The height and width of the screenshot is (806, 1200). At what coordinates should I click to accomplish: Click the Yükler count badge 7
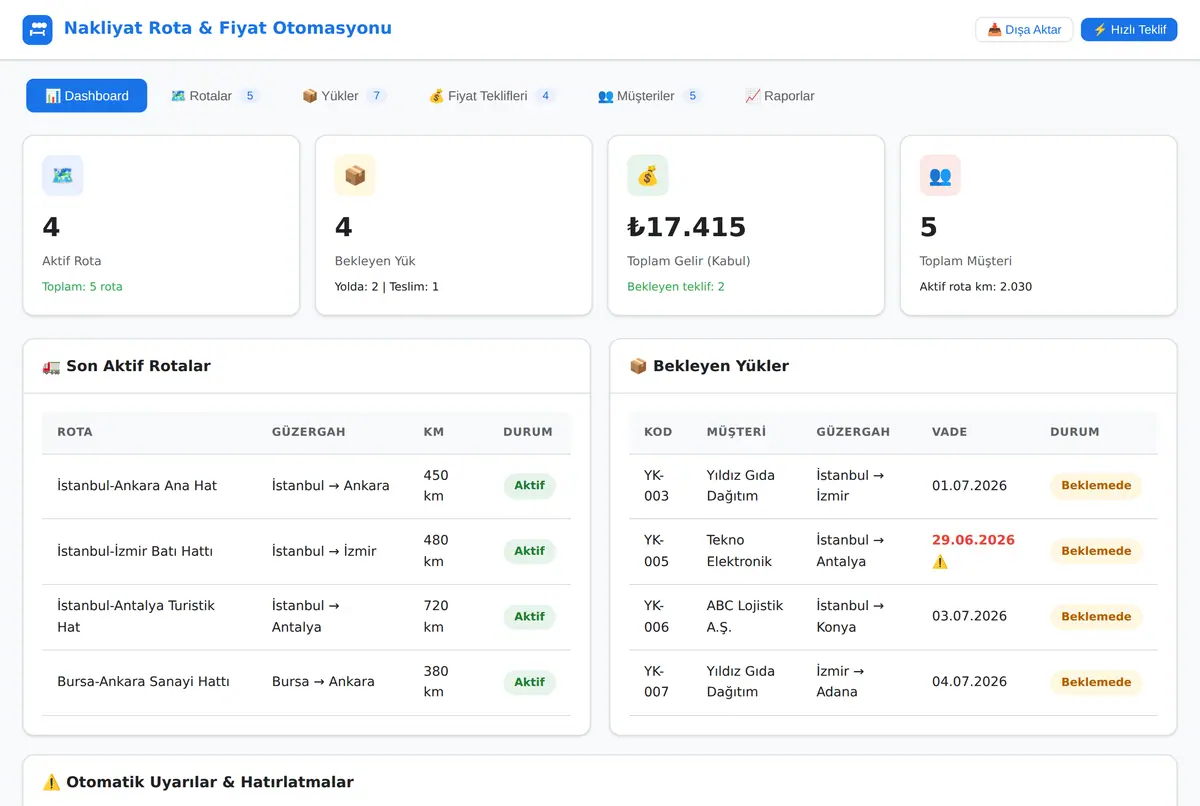pyautogui.click(x=376, y=96)
